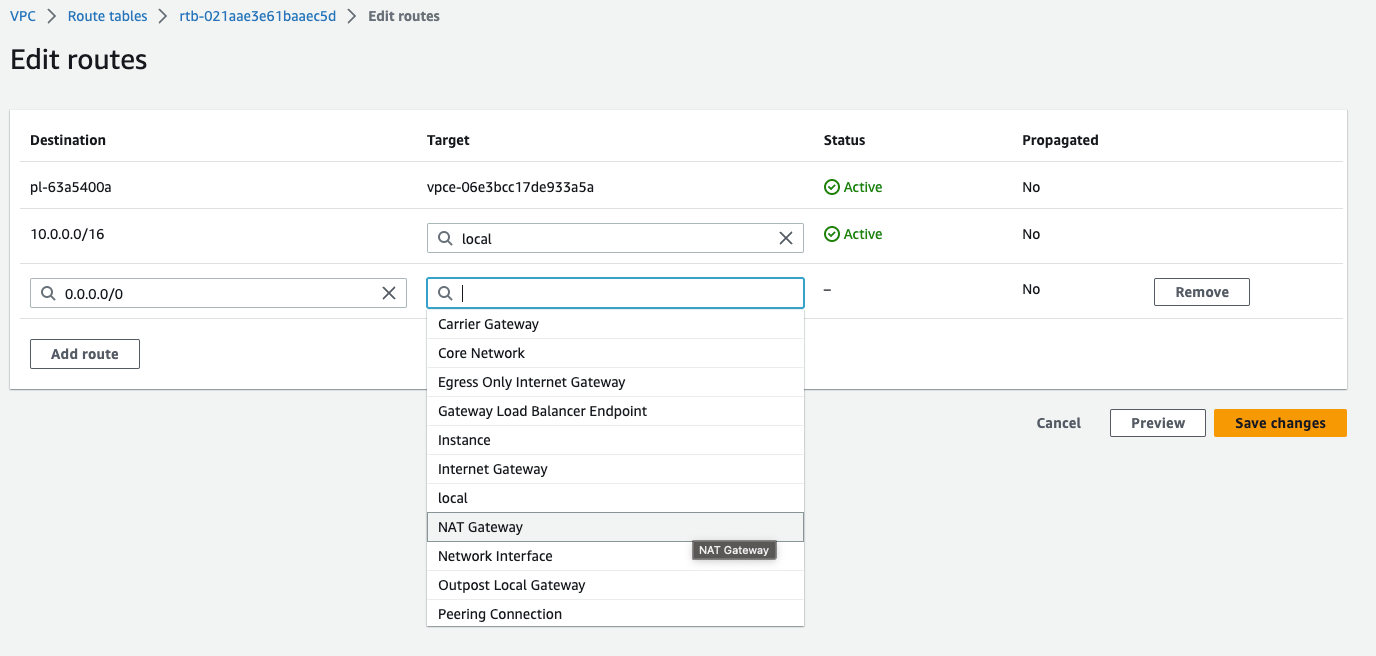The height and width of the screenshot is (656, 1376).
Task: Select Gateway Load Balancer Endpoint option
Action: pyautogui.click(x=542, y=411)
